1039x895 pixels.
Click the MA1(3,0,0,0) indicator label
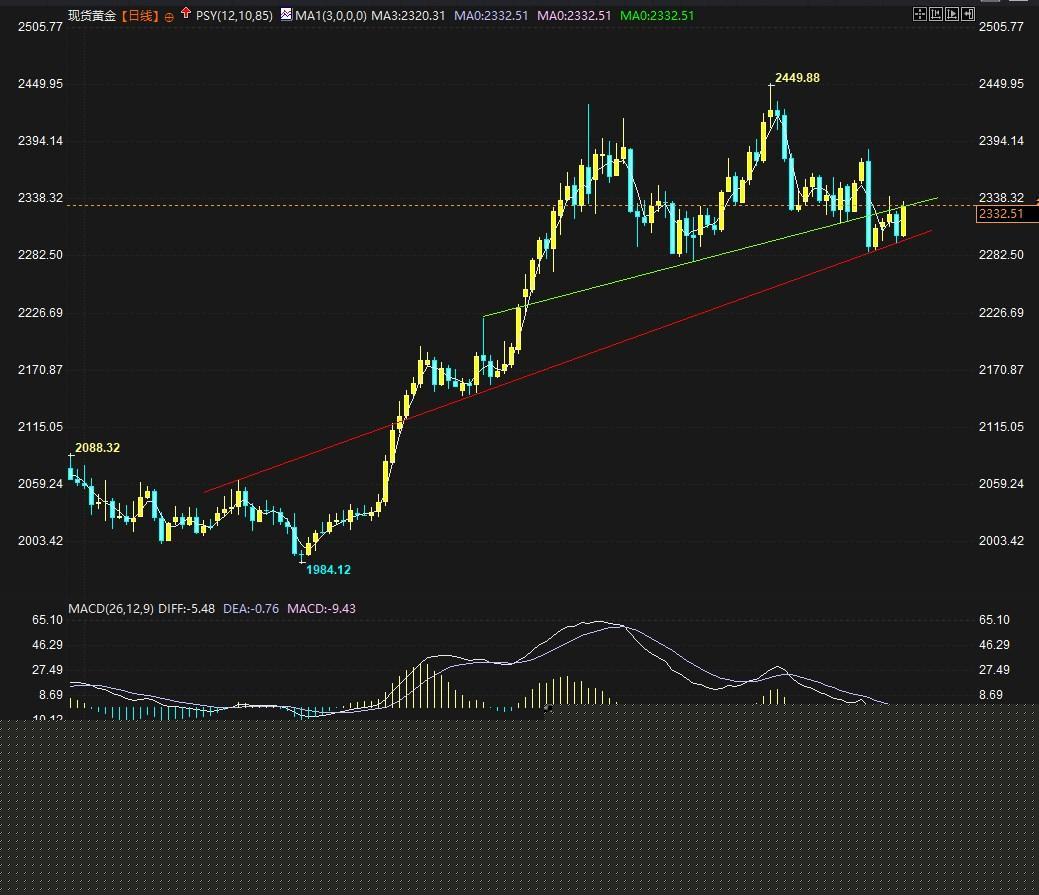[330, 16]
